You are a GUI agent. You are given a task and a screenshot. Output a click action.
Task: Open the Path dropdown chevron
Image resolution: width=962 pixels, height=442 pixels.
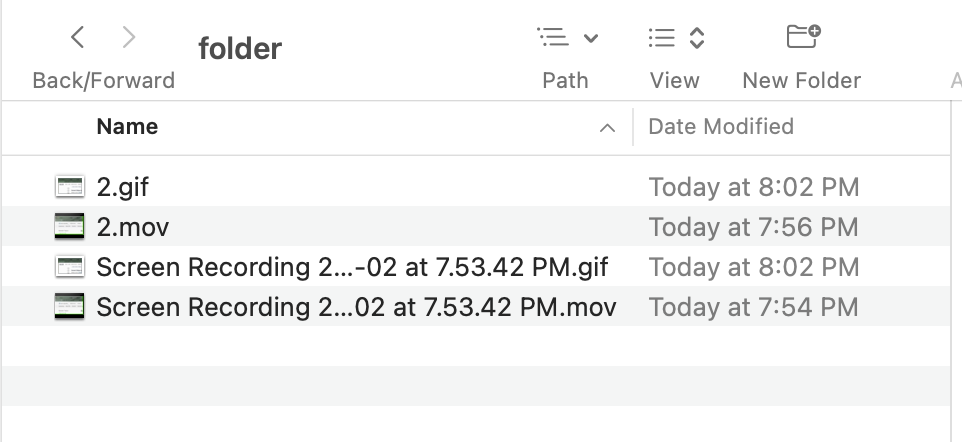[x=590, y=39]
